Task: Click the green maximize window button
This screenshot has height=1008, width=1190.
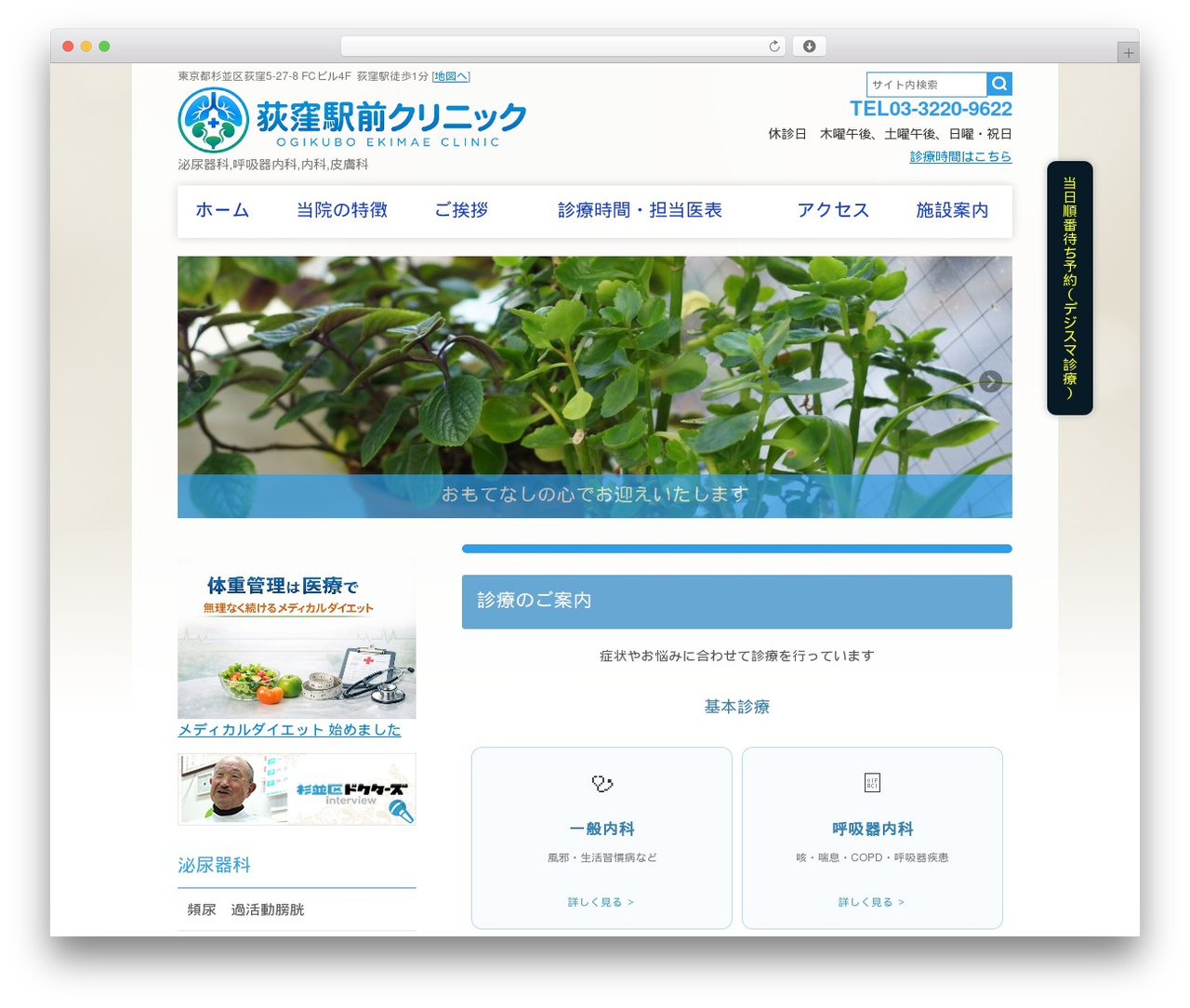Action: pos(104,46)
